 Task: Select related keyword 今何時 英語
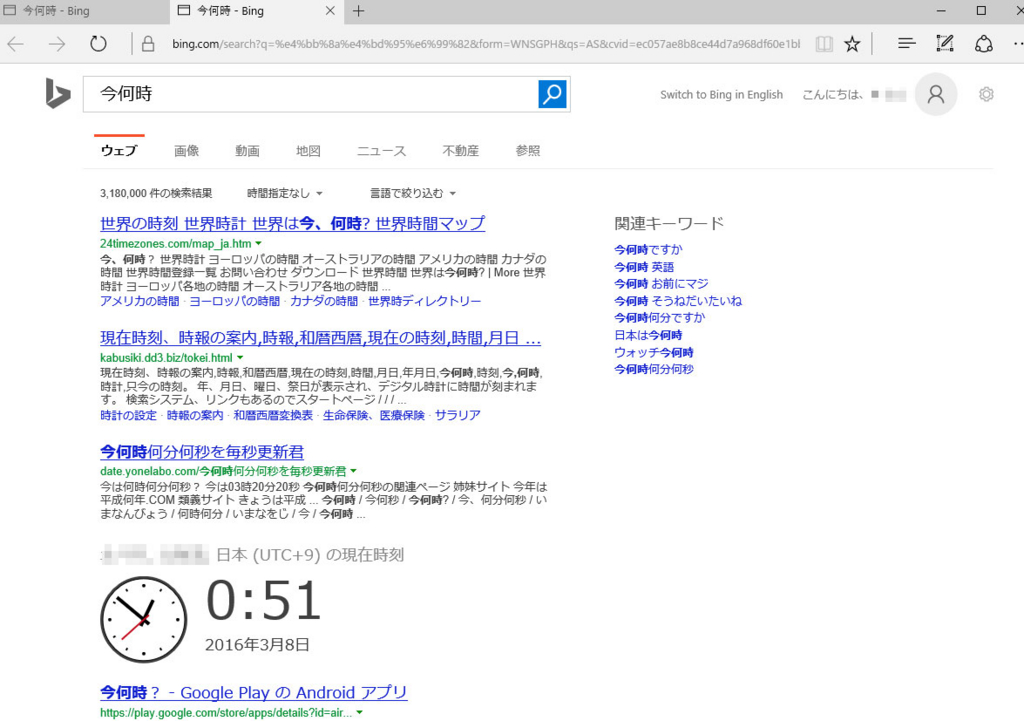tap(644, 267)
